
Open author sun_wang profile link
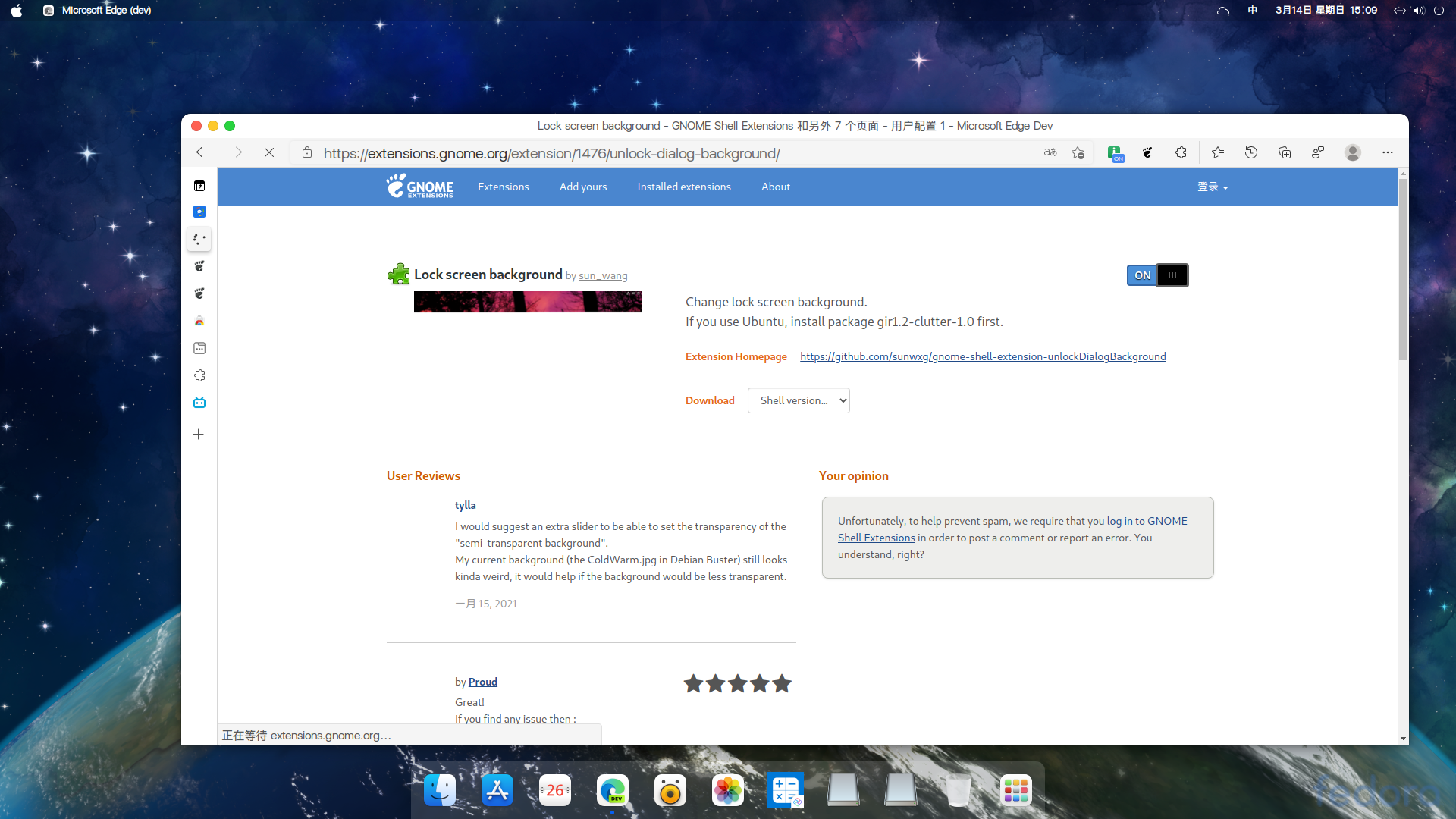pyautogui.click(x=603, y=276)
